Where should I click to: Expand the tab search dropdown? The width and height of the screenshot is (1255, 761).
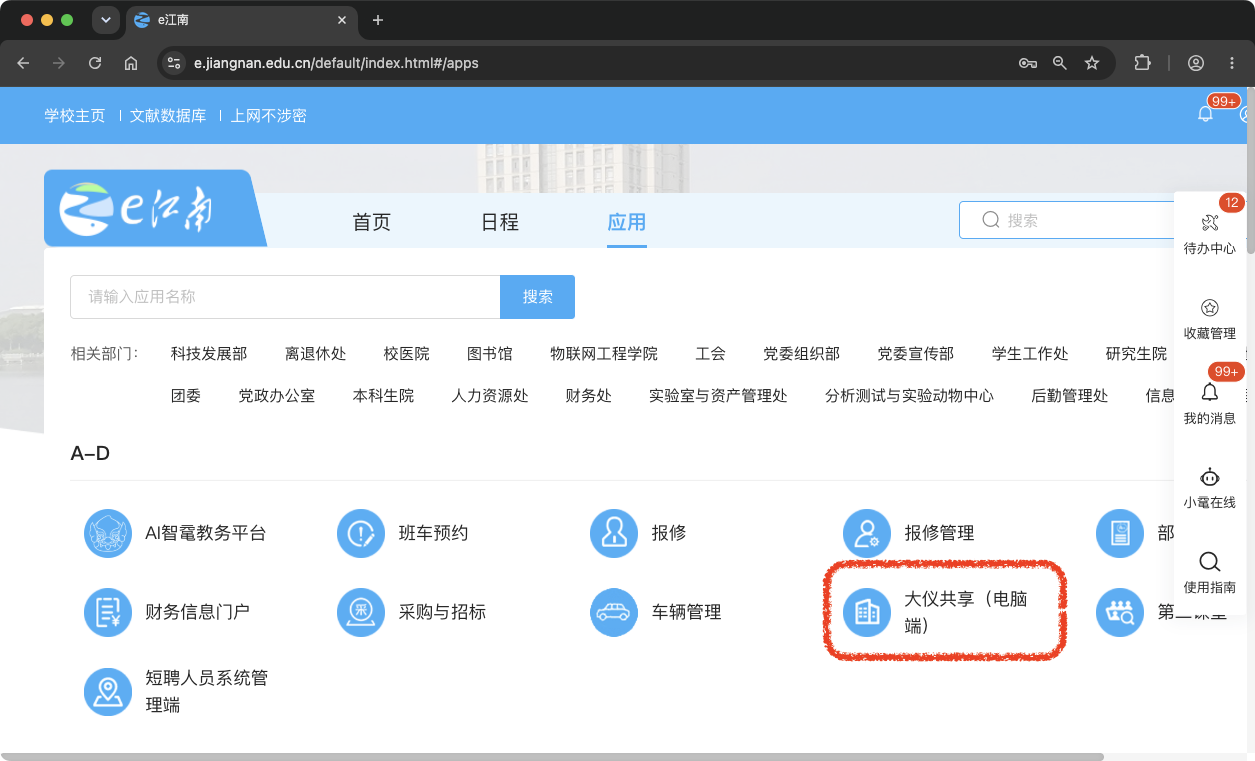105,20
